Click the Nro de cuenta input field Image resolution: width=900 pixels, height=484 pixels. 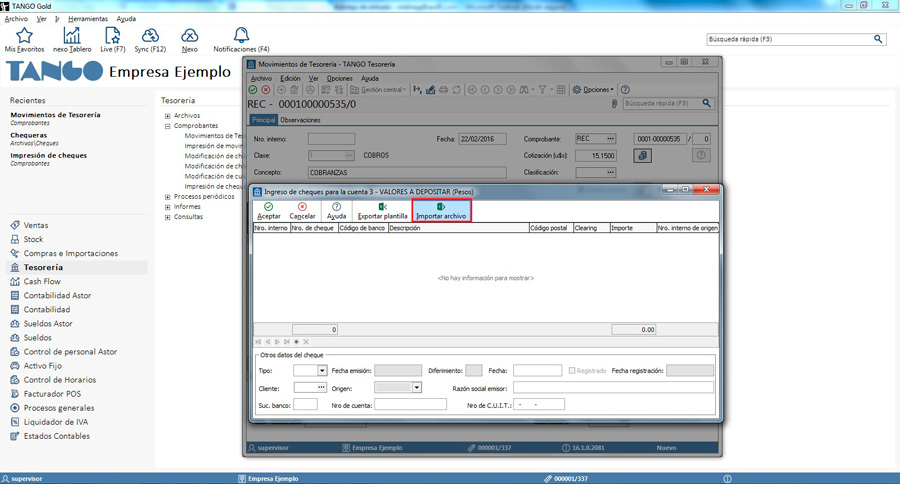click(410, 405)
